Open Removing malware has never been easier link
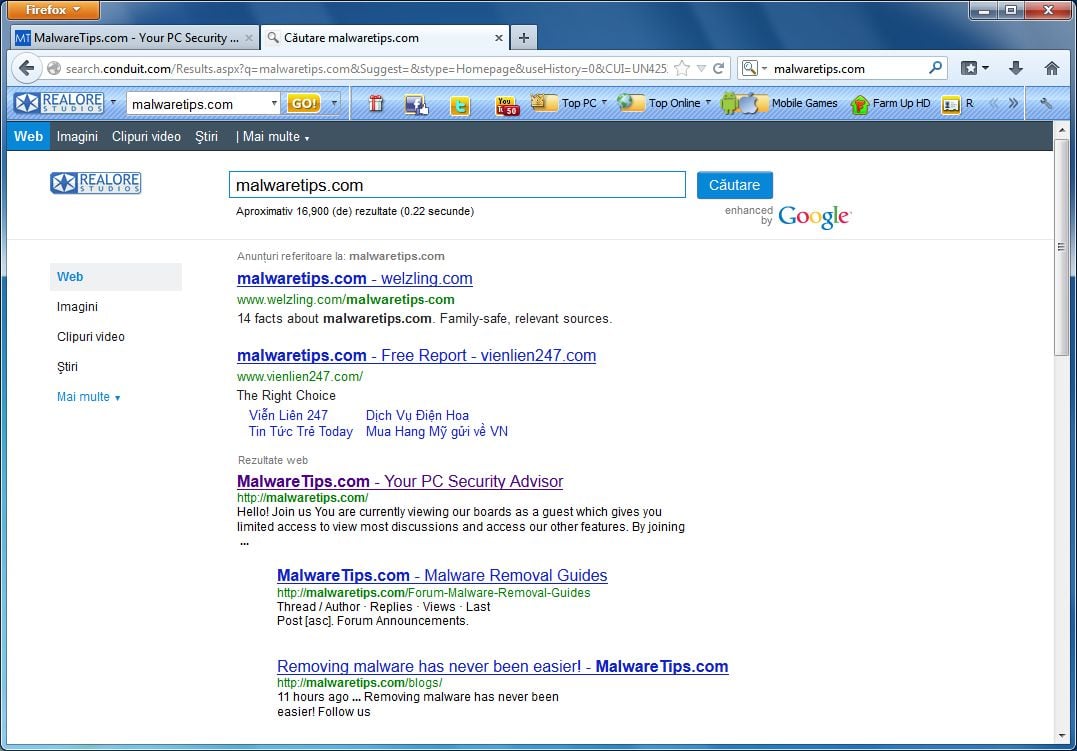The height and width of the screenshot is (751, 1077). click(x=503, y=666)
